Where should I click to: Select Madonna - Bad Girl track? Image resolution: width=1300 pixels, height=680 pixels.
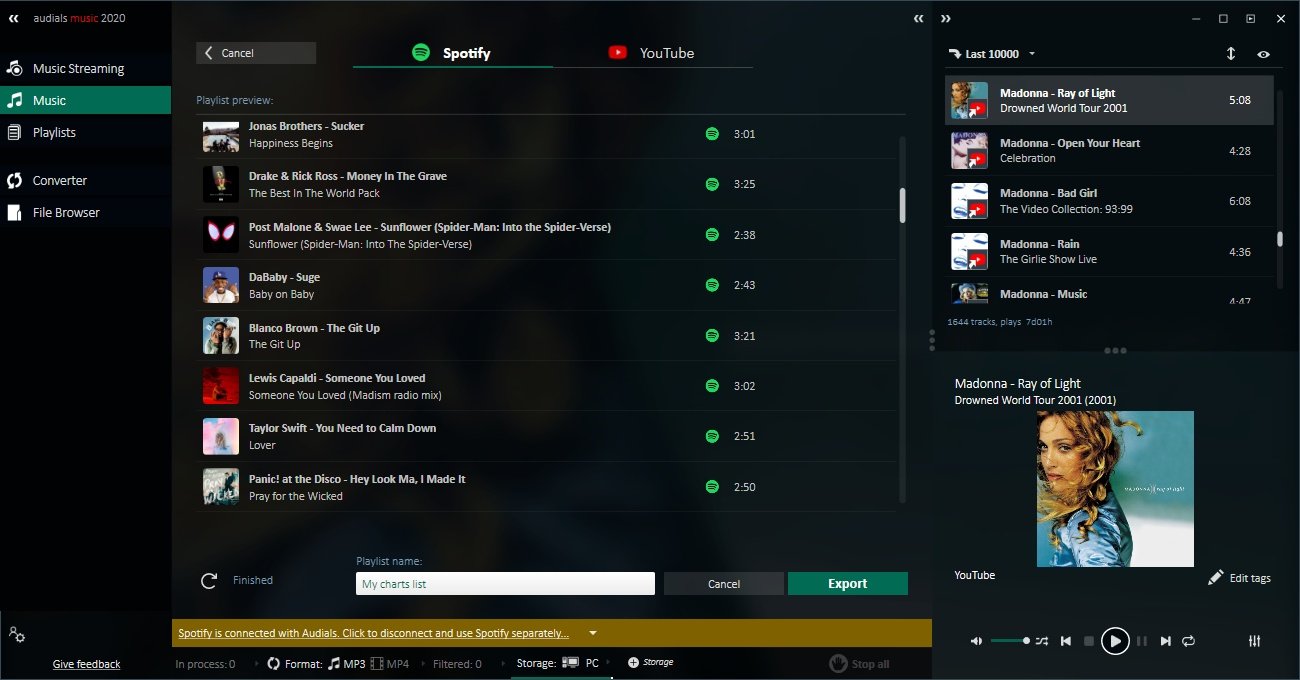[x=1109, y=201]
